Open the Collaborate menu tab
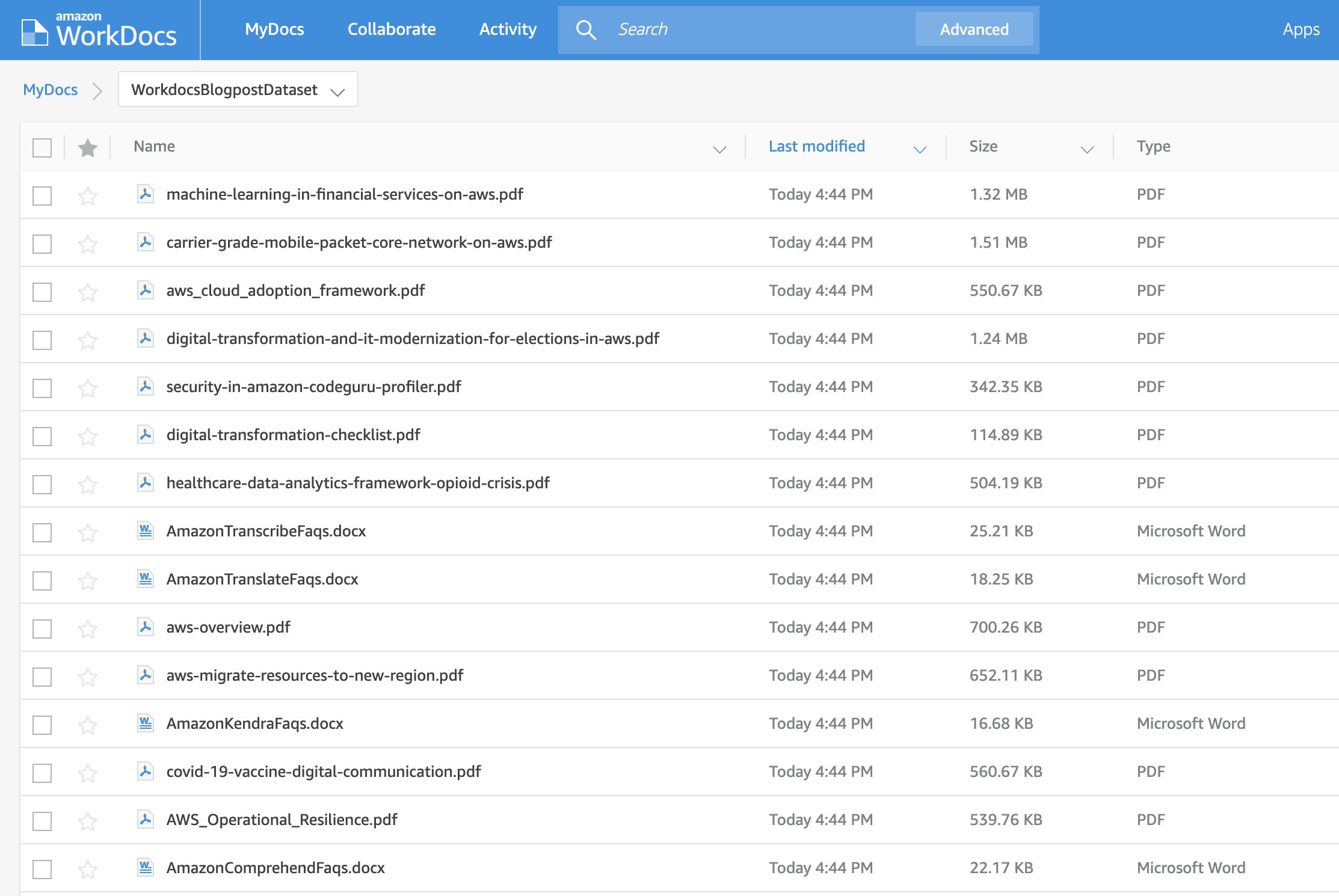 click(x=391, y=28)
